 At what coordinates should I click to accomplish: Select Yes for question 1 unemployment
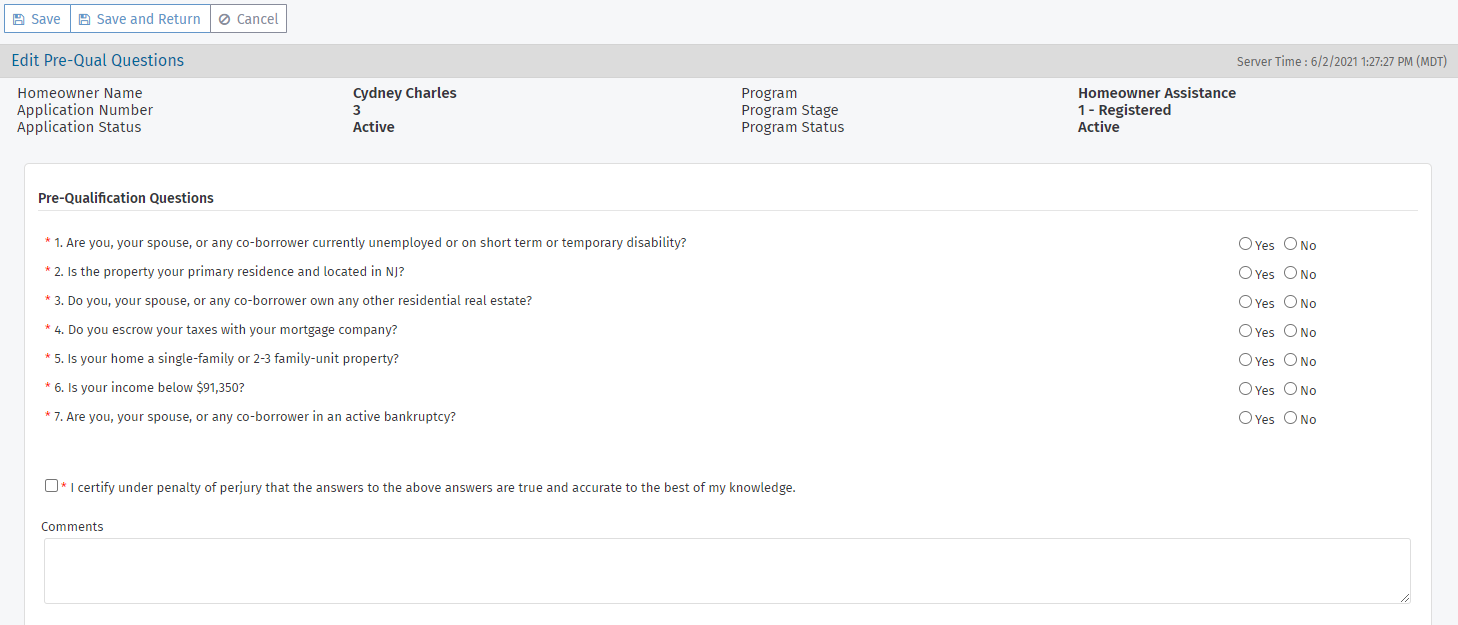[x=1245, y=244]
